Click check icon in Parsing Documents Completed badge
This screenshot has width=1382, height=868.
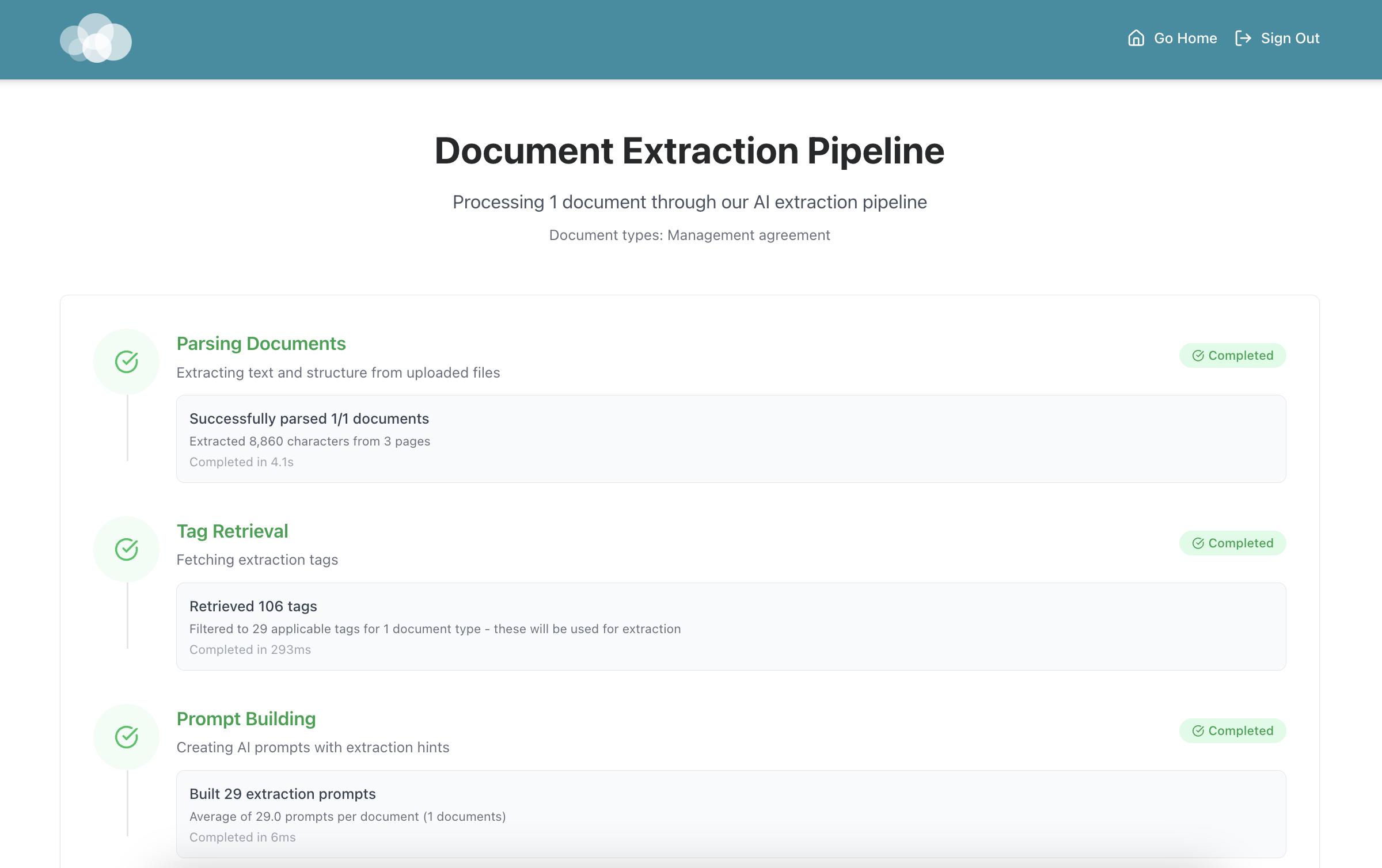1198,356
